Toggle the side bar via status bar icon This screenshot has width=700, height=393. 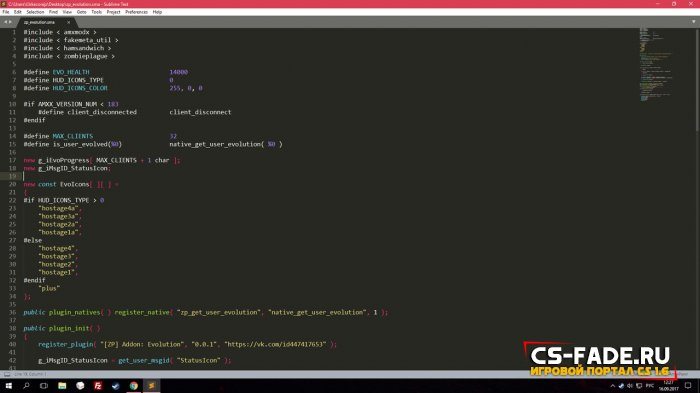[7, 374]
